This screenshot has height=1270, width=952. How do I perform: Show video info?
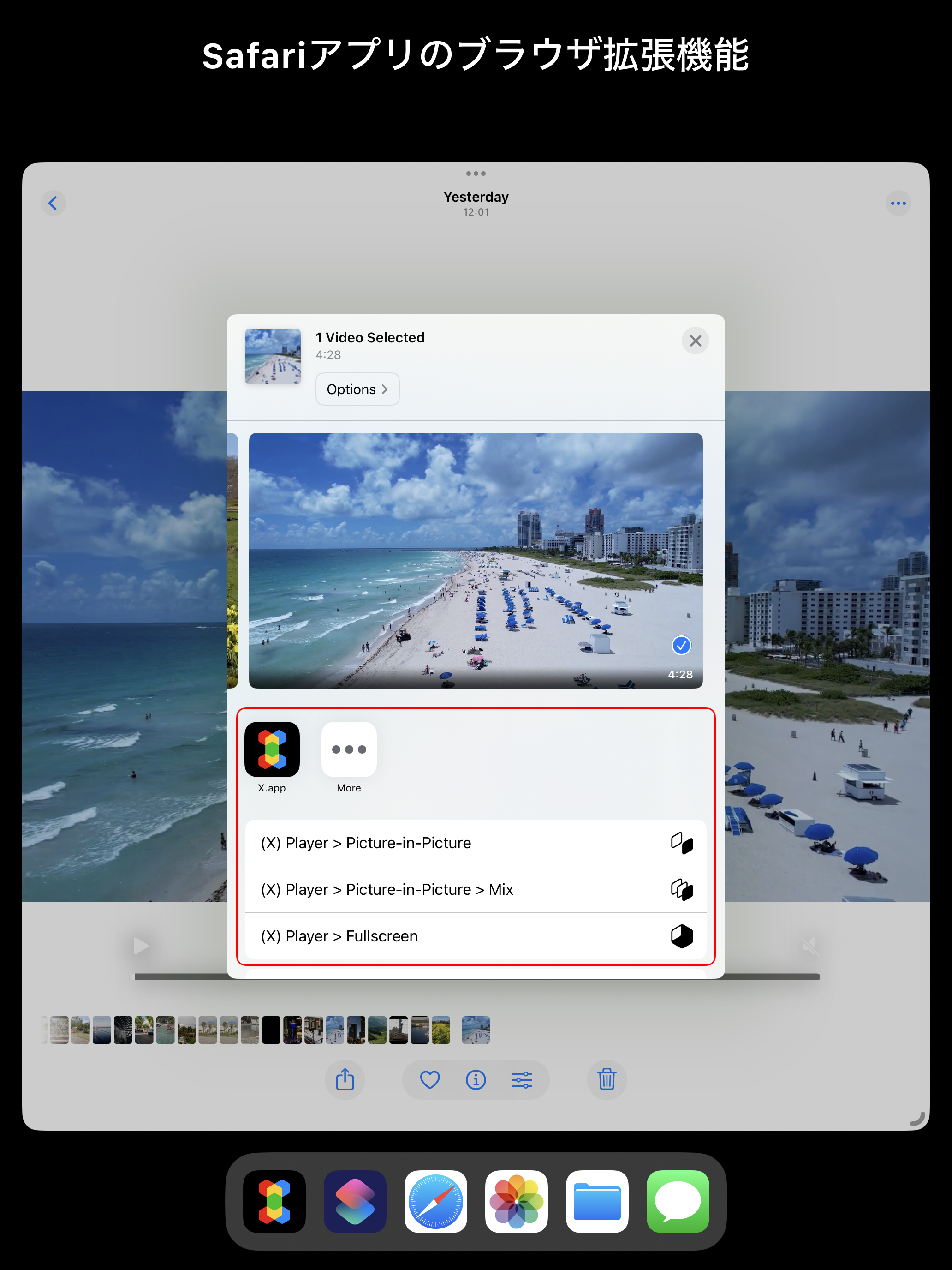(x=476, y=1079)
